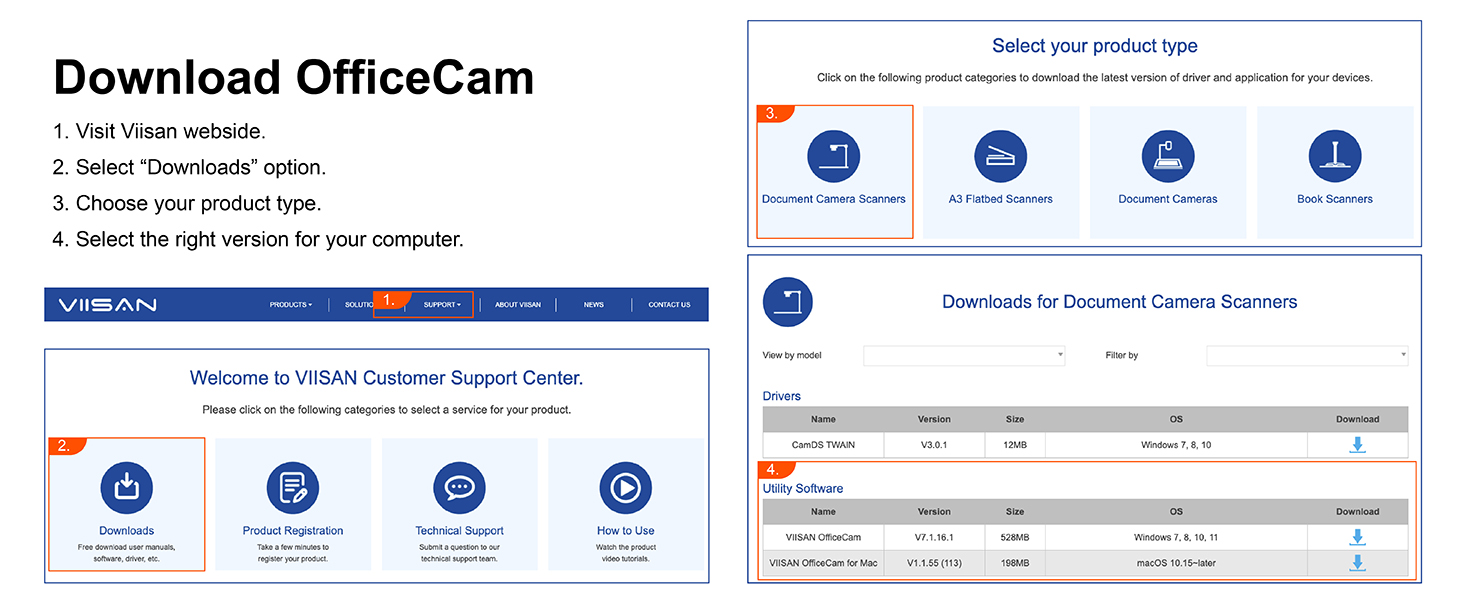Viewport: 1464px width, 600px height.
Task: Click the document camera icon beside Downloads heading
Action: point(788,302)
